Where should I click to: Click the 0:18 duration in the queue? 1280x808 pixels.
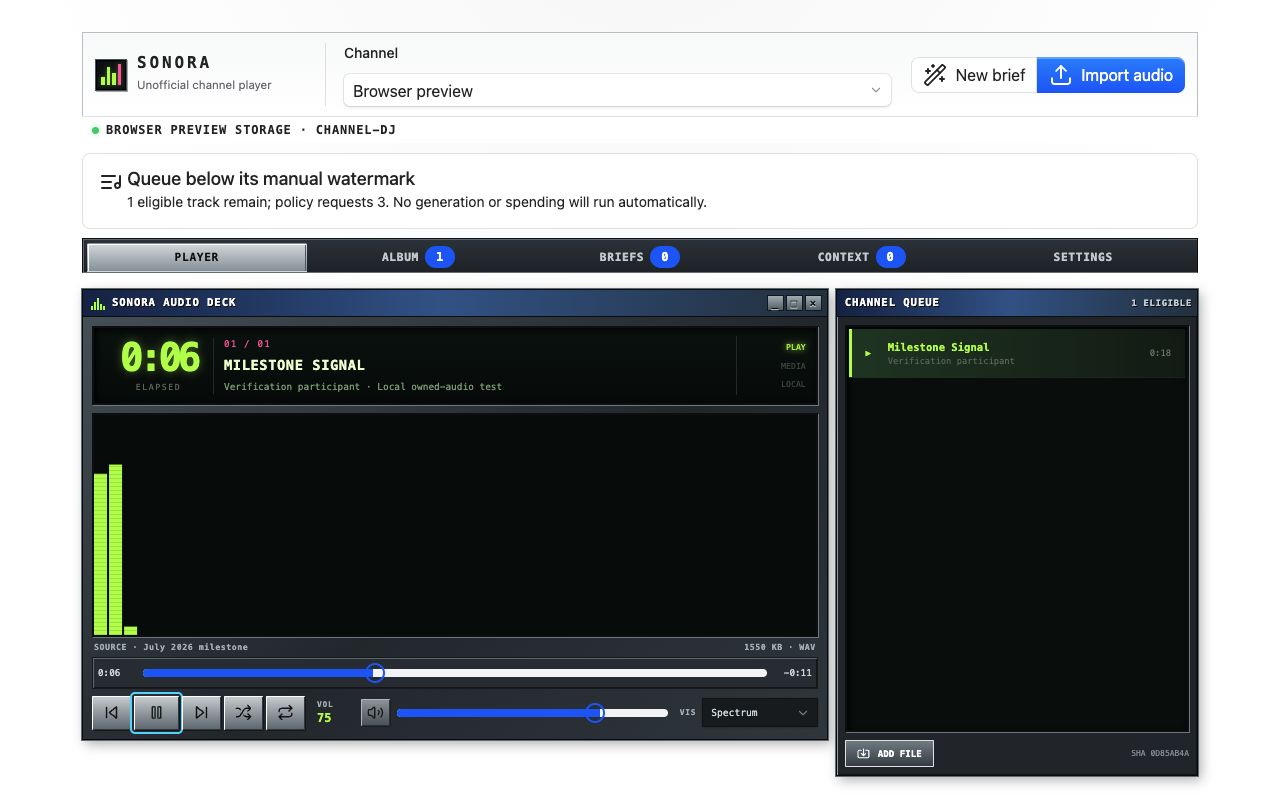pos(1160,353)
